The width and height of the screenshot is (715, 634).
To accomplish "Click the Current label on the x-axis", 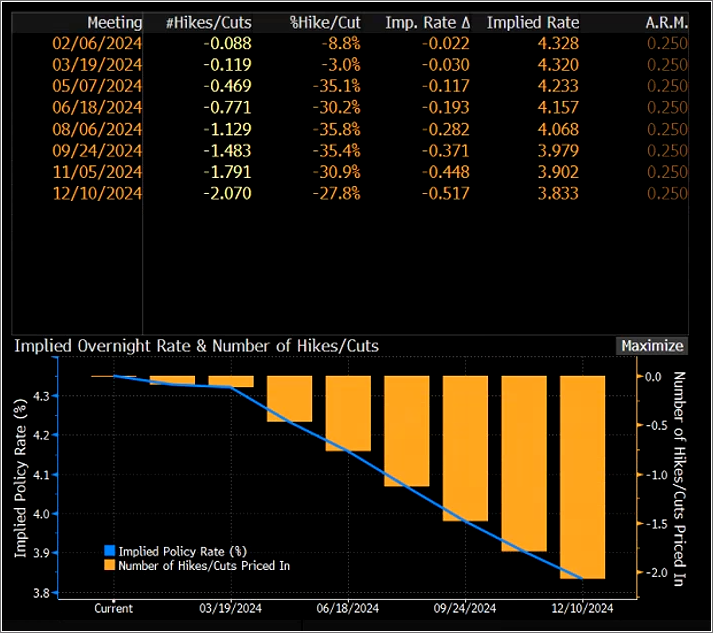I will pyautogui.click(x=114, y=608).
